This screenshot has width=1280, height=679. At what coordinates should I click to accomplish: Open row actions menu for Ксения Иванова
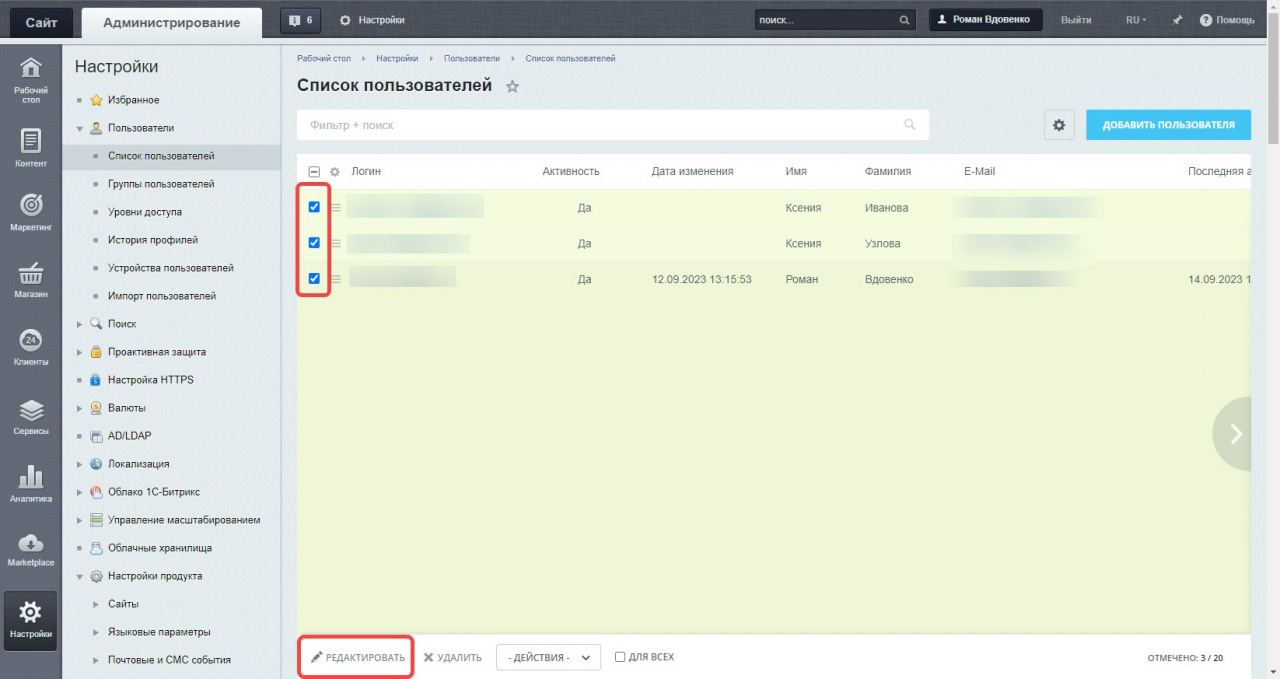click(x=336, y=208)
